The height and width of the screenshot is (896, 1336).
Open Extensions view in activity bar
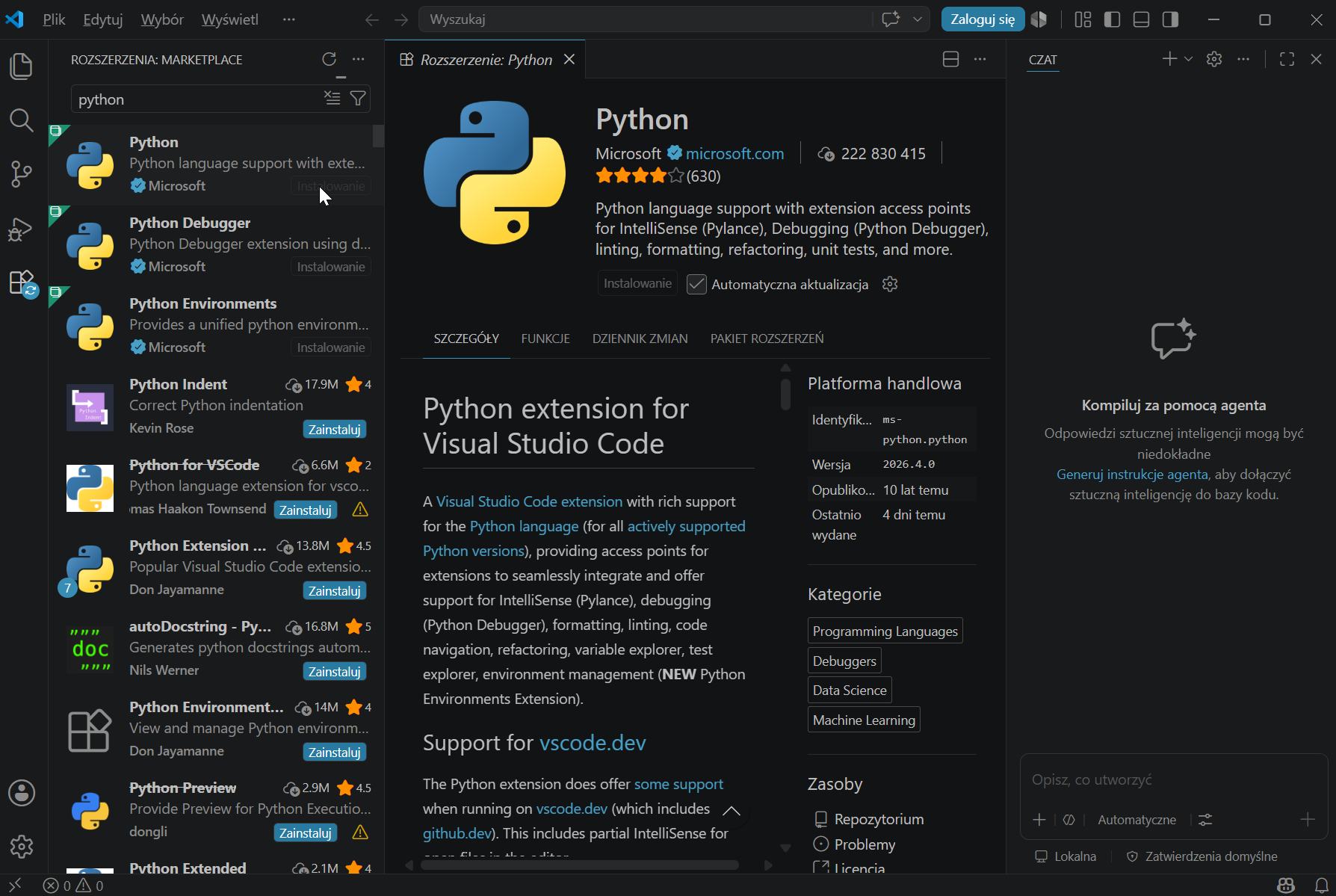tap(22, 283)
